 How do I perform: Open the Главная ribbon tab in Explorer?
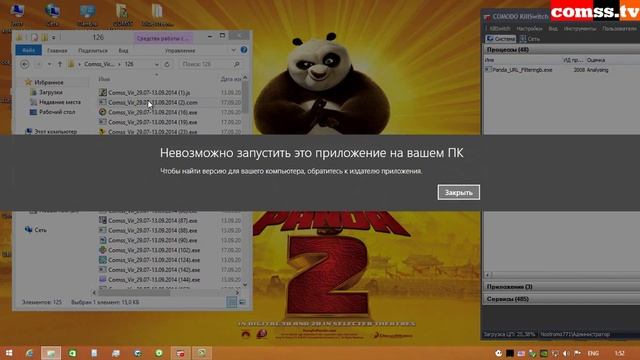57,51
